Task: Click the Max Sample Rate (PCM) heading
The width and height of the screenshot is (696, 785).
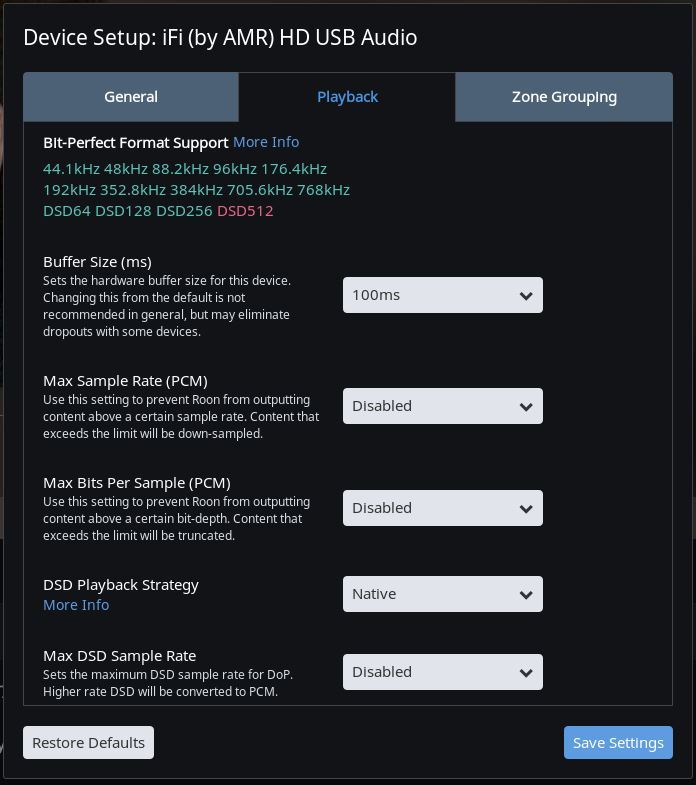Action: point(125,381)
